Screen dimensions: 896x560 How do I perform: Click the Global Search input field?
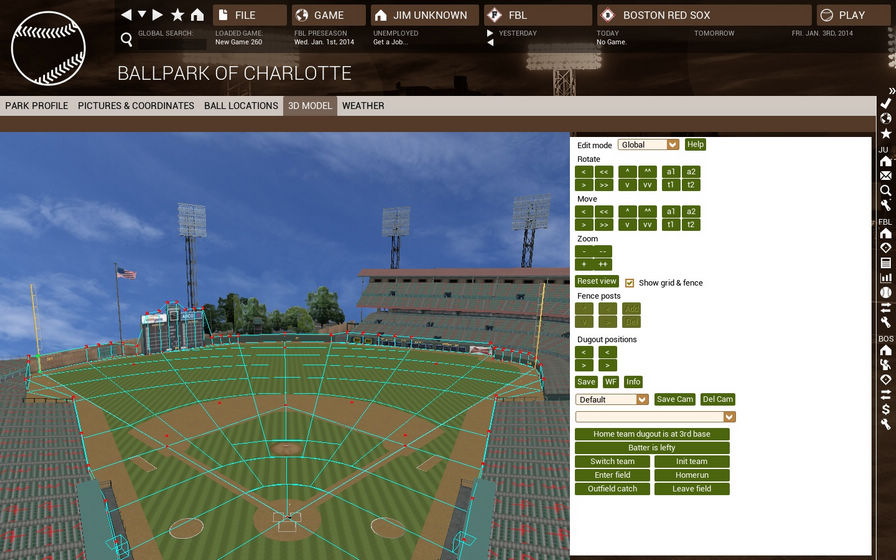172,44
